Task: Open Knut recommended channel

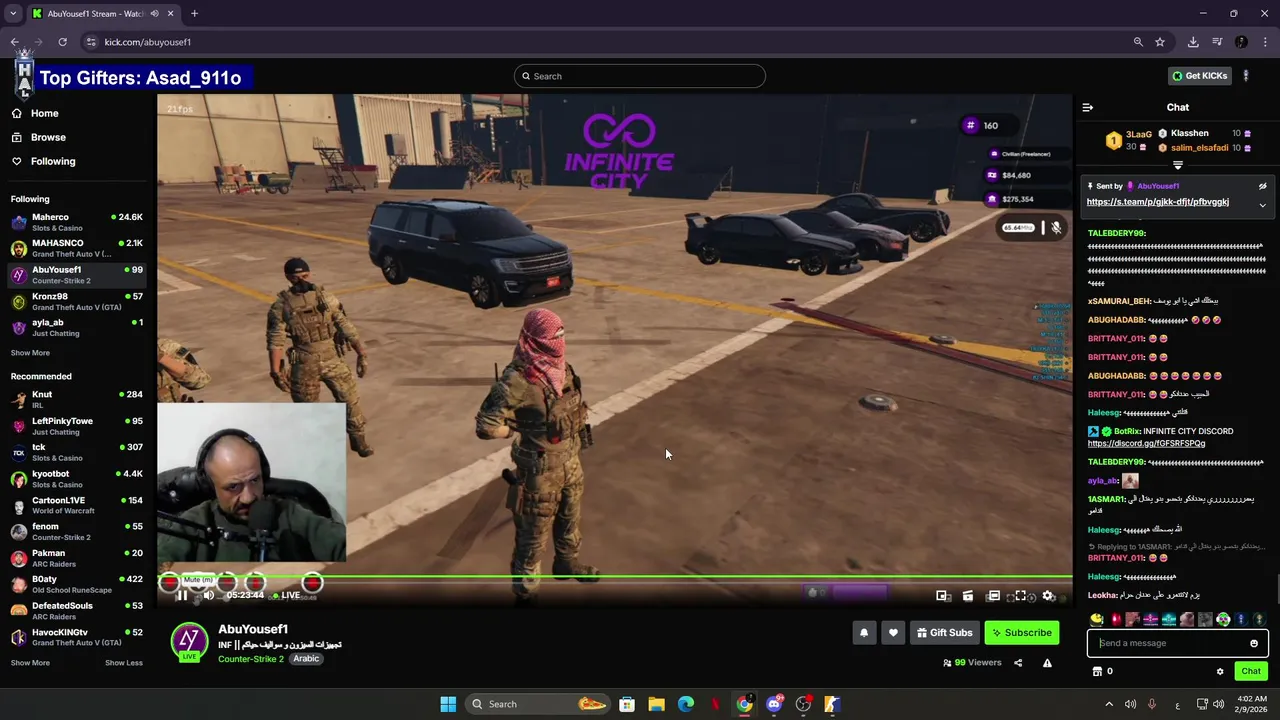Action: 77,399
